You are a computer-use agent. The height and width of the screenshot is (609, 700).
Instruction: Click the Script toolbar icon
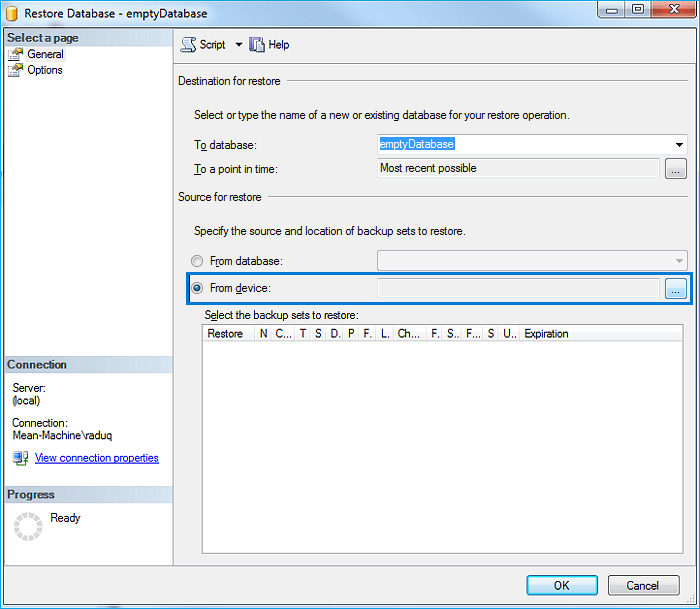click(x=188, y=45)
